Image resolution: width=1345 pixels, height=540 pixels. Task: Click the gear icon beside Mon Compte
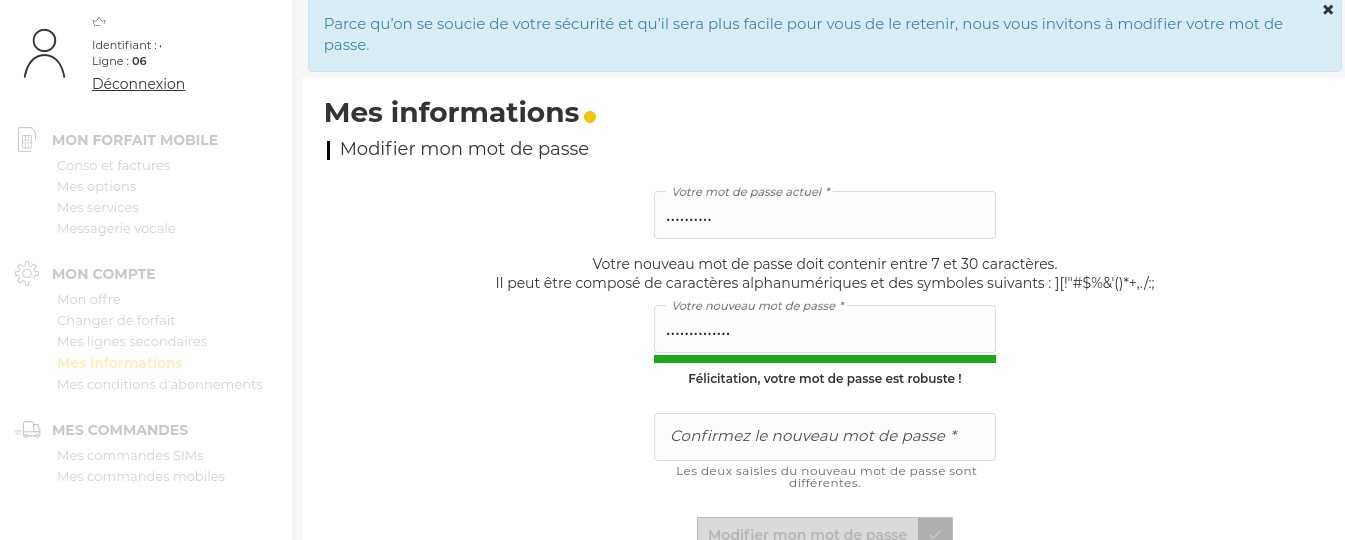(x=27, y=273)
